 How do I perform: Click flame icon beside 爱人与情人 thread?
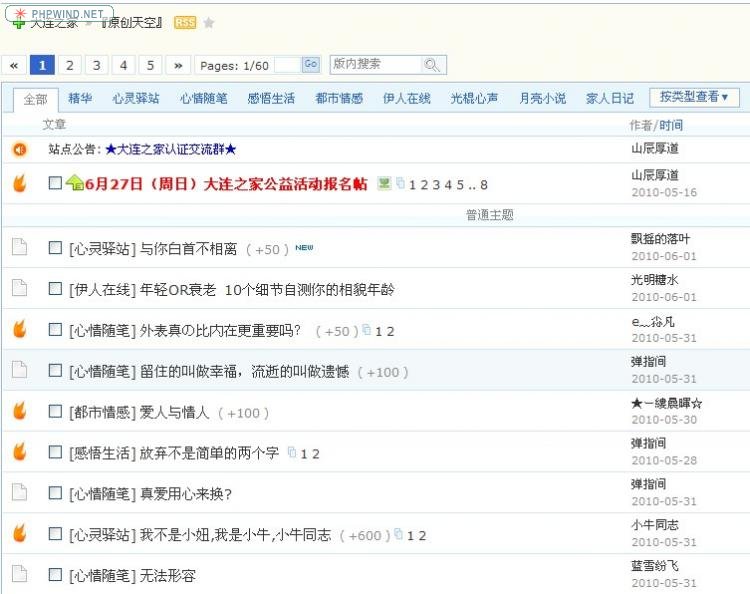19,411
